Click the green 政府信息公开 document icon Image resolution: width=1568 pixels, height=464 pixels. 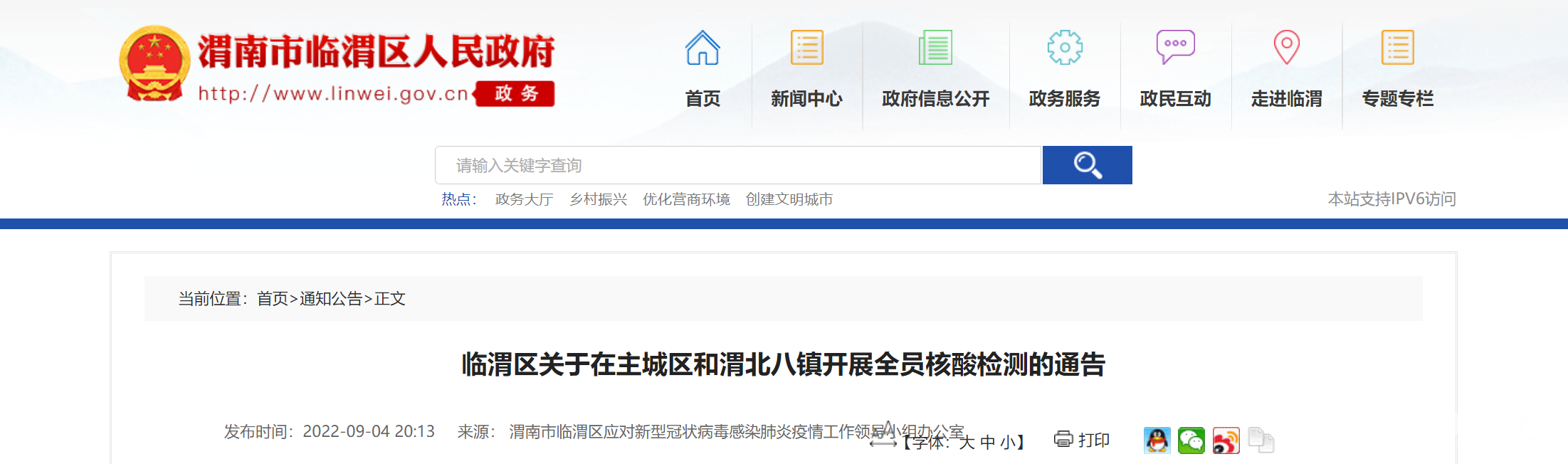pyautogui.click(x=935, y=48)
